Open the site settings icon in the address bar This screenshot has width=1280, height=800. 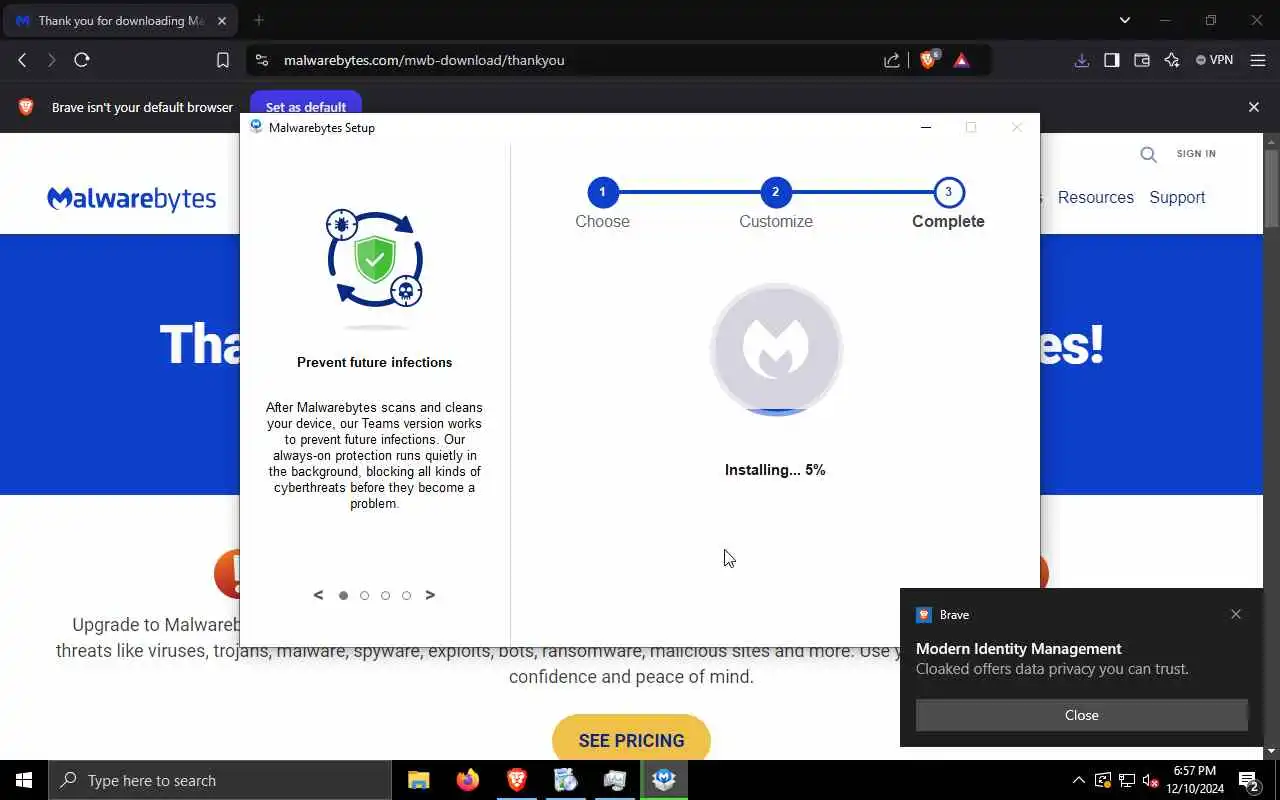click(x=262, y=60)
